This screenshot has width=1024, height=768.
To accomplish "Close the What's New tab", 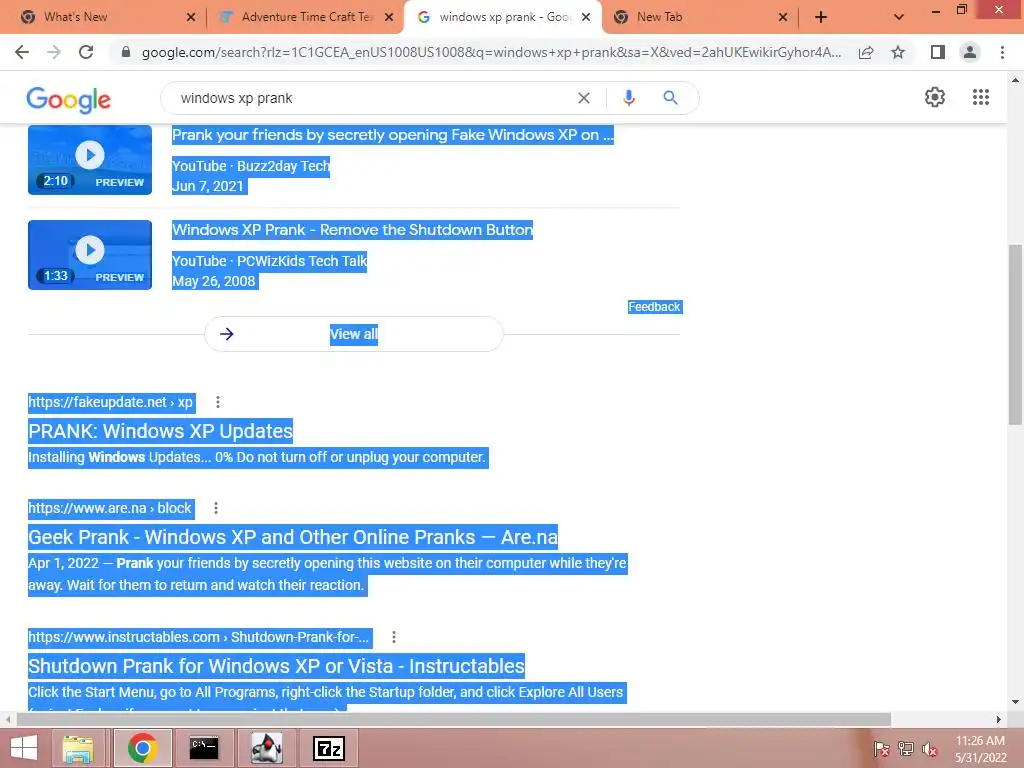I will pyautogui.click(x=191, y=17).
